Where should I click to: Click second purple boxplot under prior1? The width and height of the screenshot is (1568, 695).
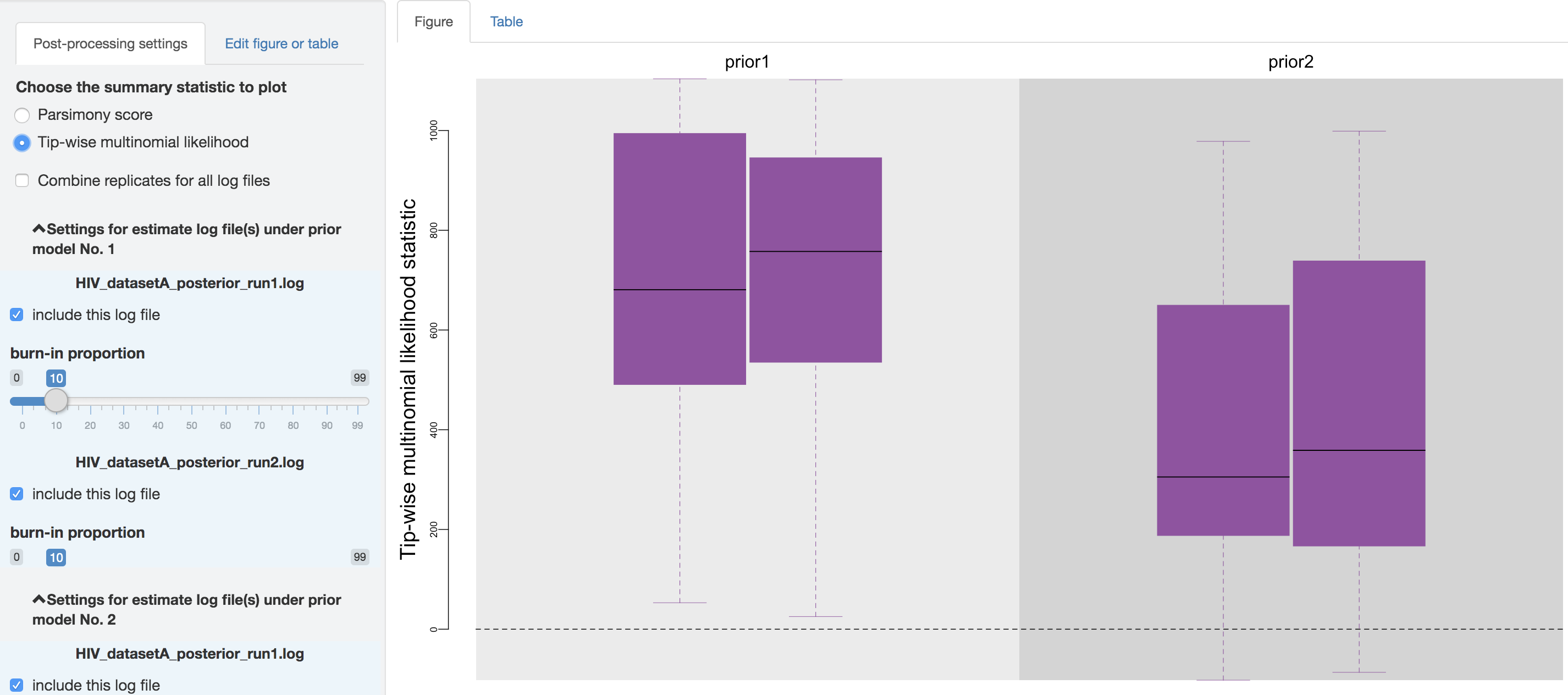click(x=815, y=260)
